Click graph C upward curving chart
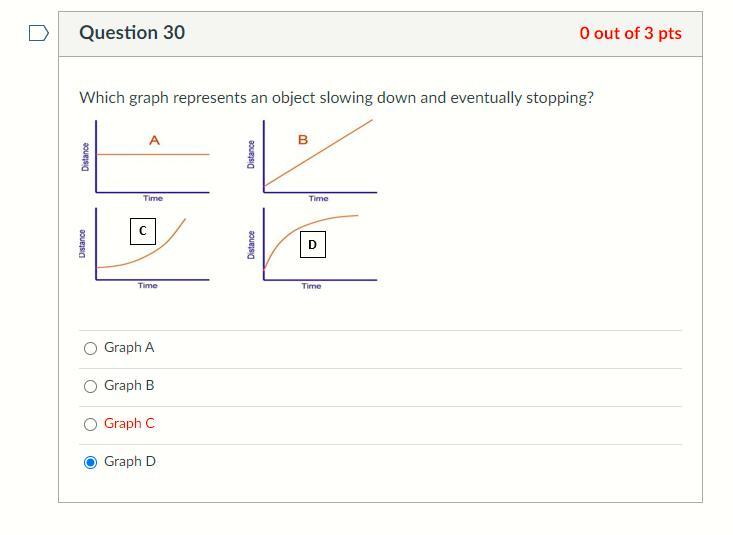This screenshot has height=535, width=733. click(144, 249)
